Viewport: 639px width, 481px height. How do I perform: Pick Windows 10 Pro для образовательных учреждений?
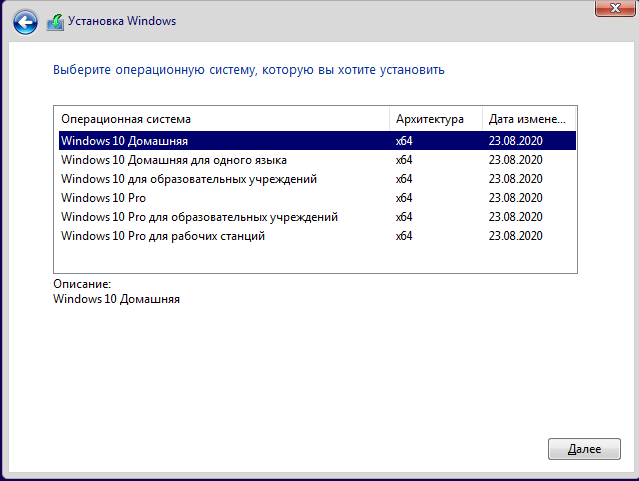tap(317, 217)
